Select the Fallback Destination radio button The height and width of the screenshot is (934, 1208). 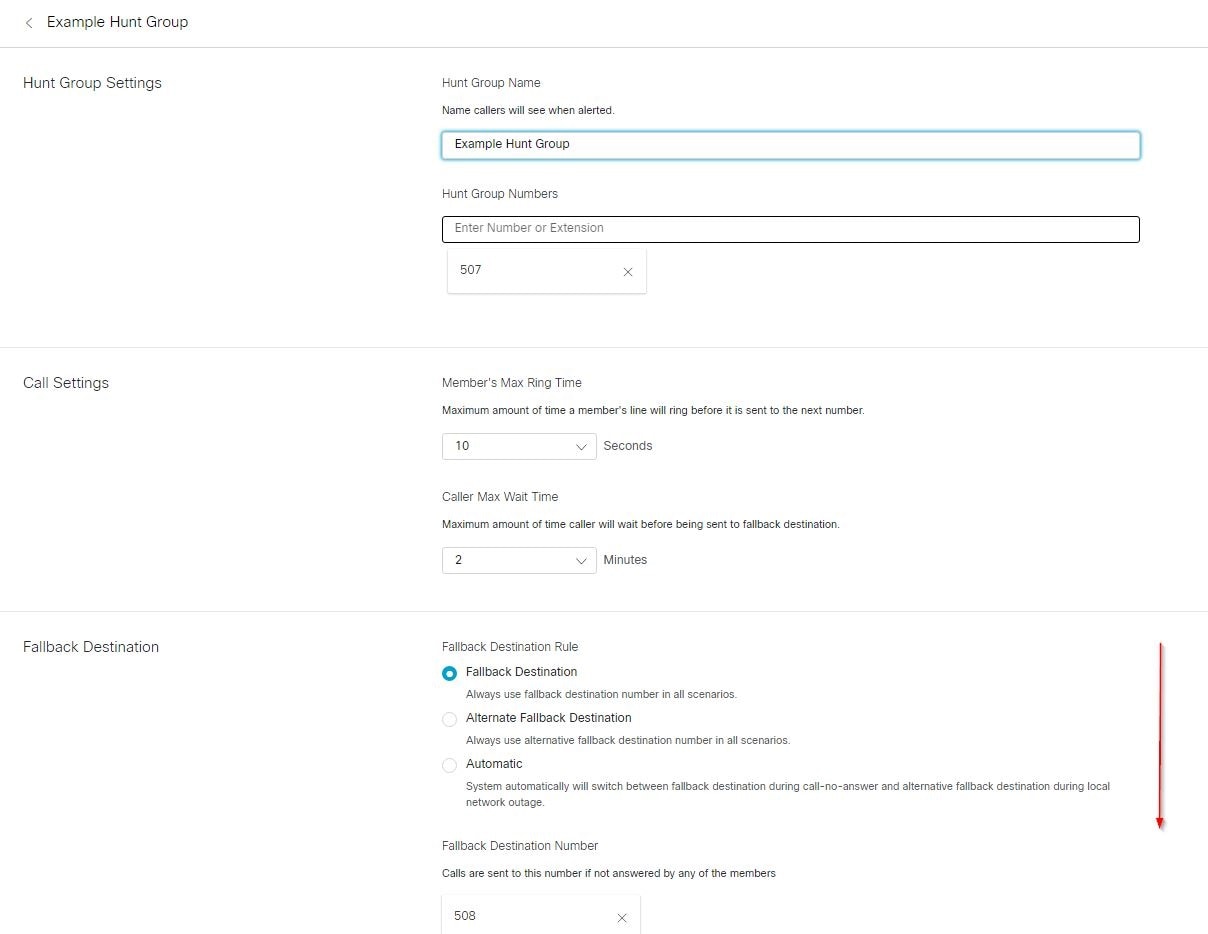[449, 673]
